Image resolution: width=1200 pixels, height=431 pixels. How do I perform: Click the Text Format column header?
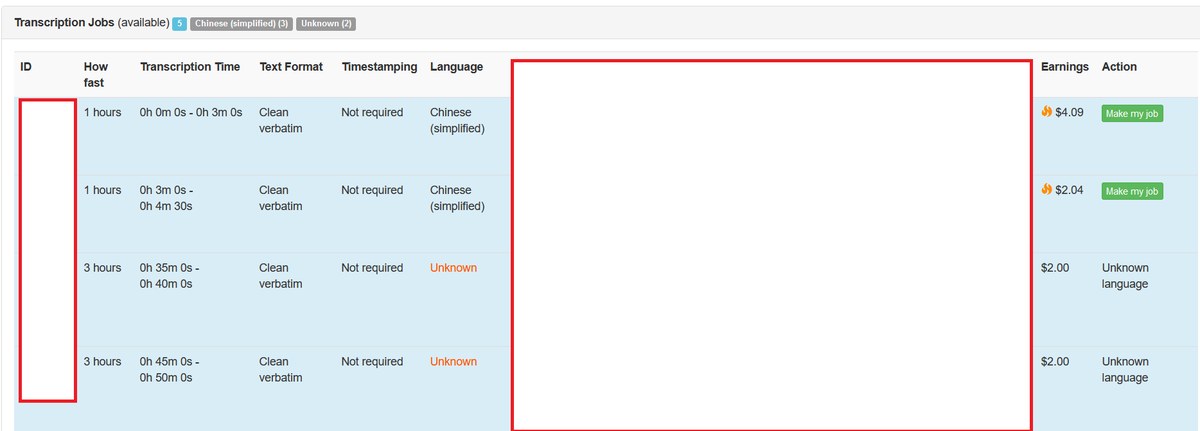click(291, 67)
